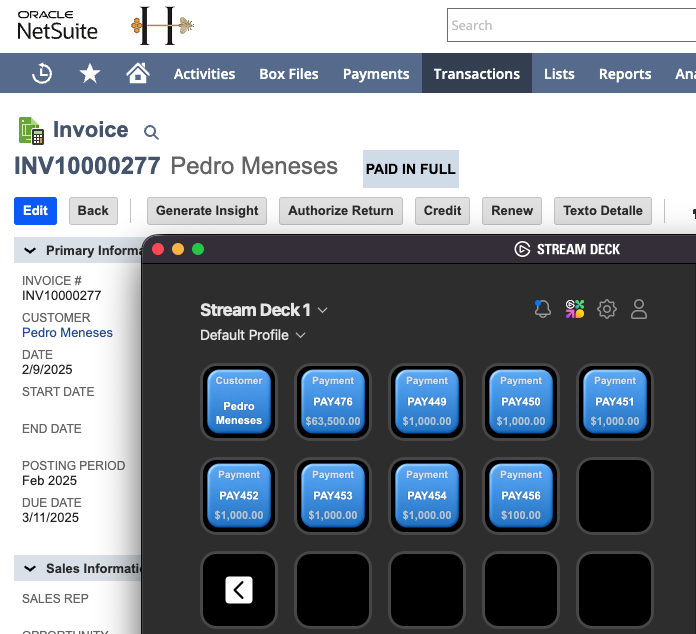Click the company H logo with bee
This screenshot has width=696, height=634.
point(162,25)
